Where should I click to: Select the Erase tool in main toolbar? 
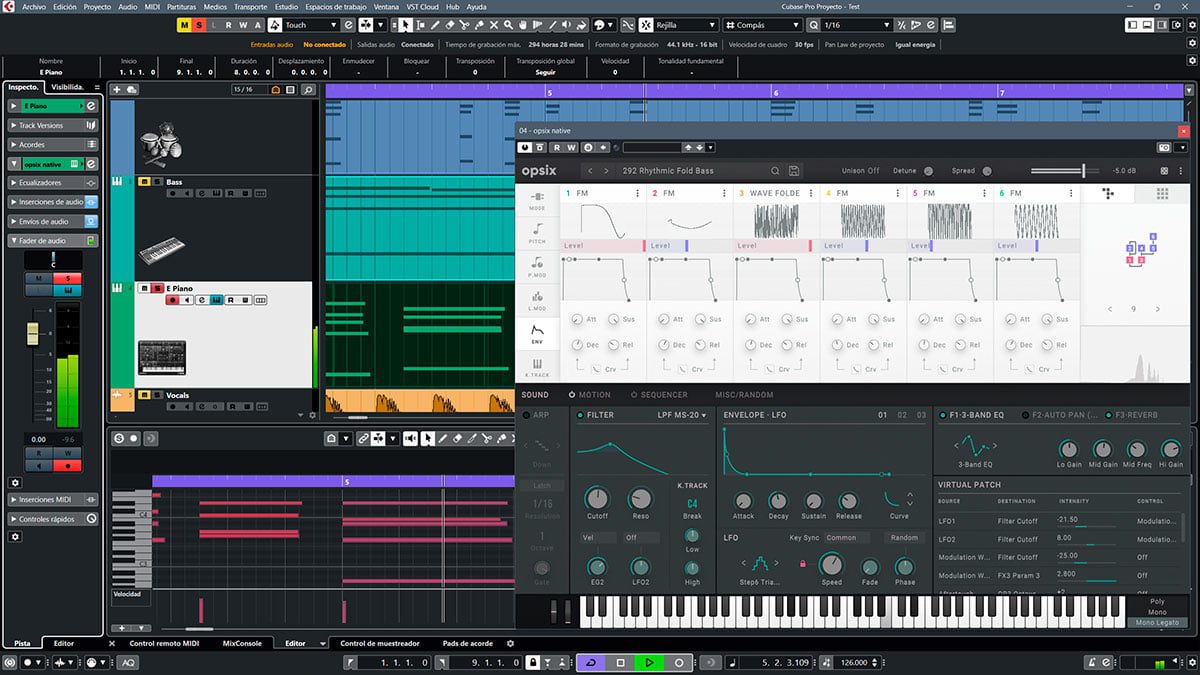[x=448, y=25]
